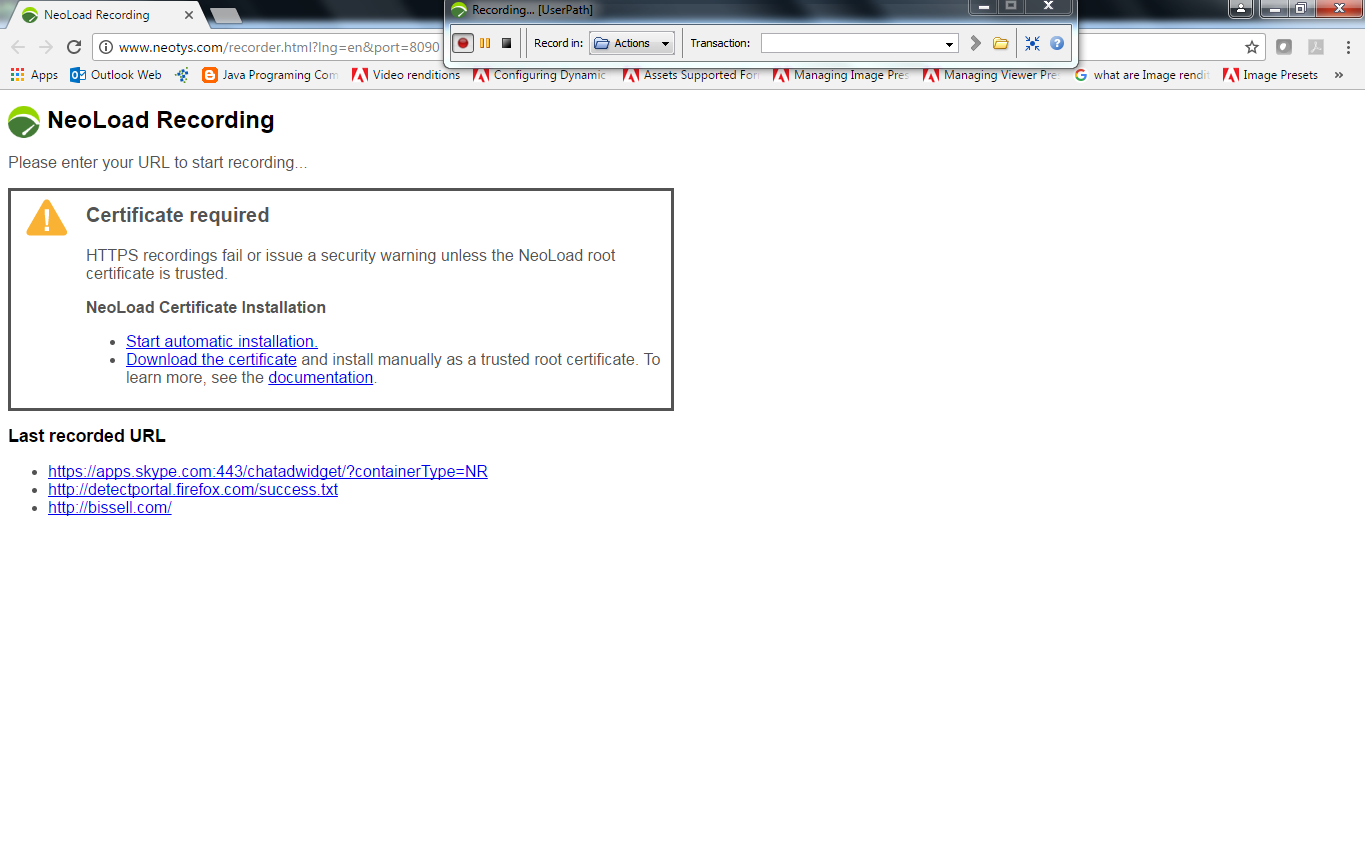Click the start transaction arrow icon

pyautogui.click(x=976, y=43)
